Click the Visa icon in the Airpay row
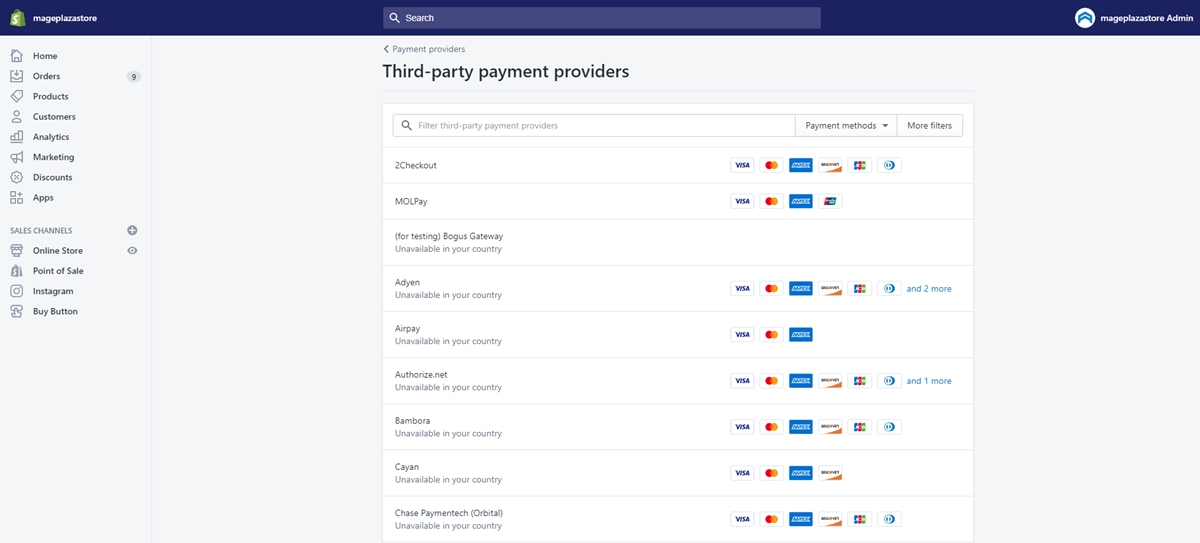Image resolution: width=1200 pixels, height=543 pixels. [742, 335]
